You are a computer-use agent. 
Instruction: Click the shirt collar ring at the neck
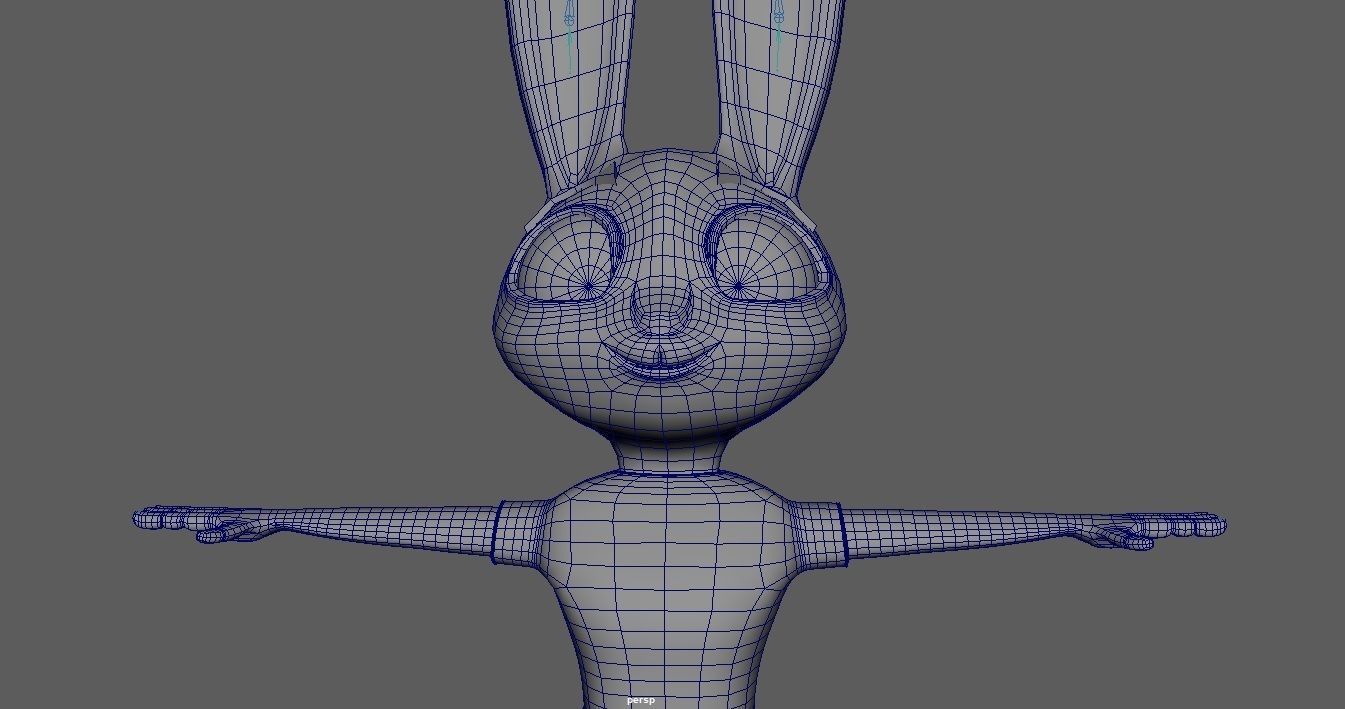[x=667, y=472]
